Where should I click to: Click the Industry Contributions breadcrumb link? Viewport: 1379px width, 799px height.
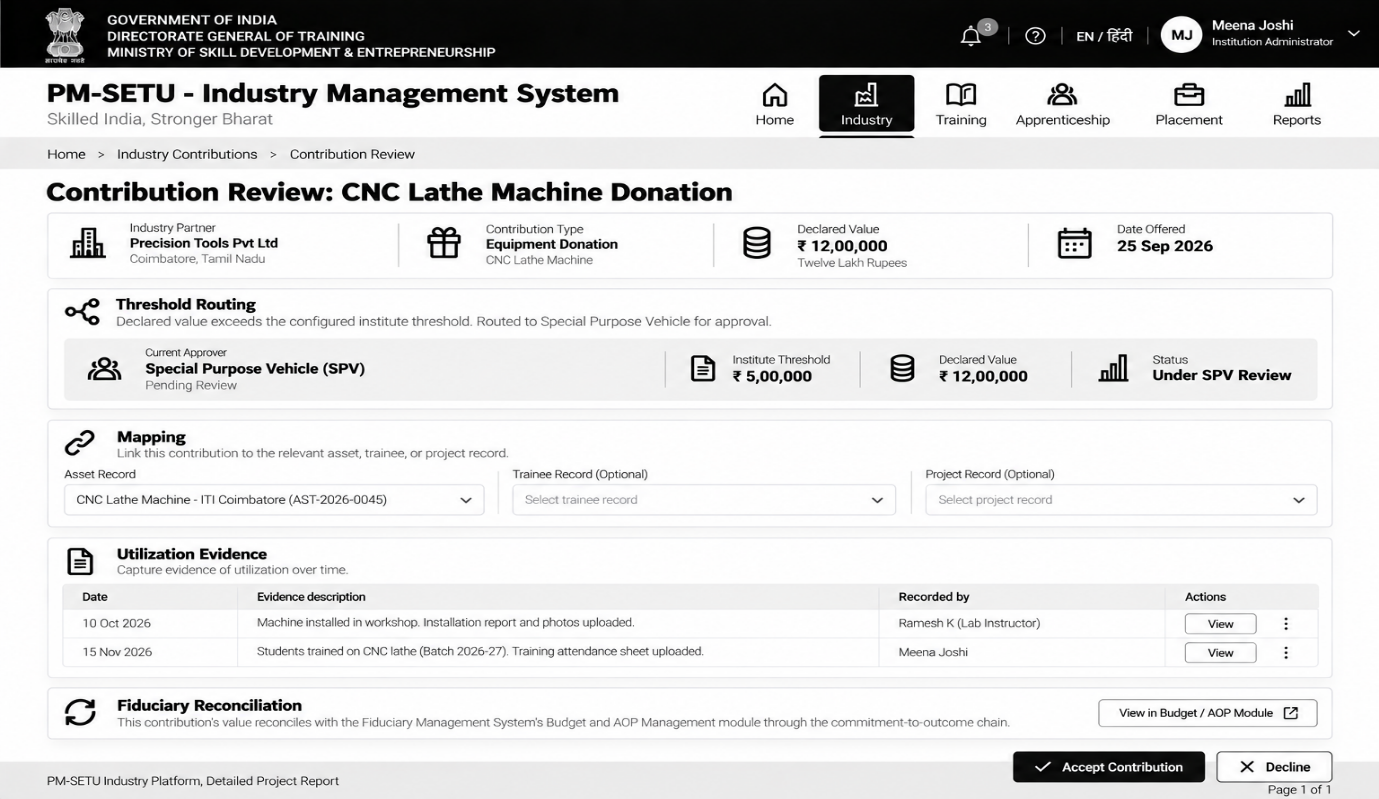tap(187, 154)
